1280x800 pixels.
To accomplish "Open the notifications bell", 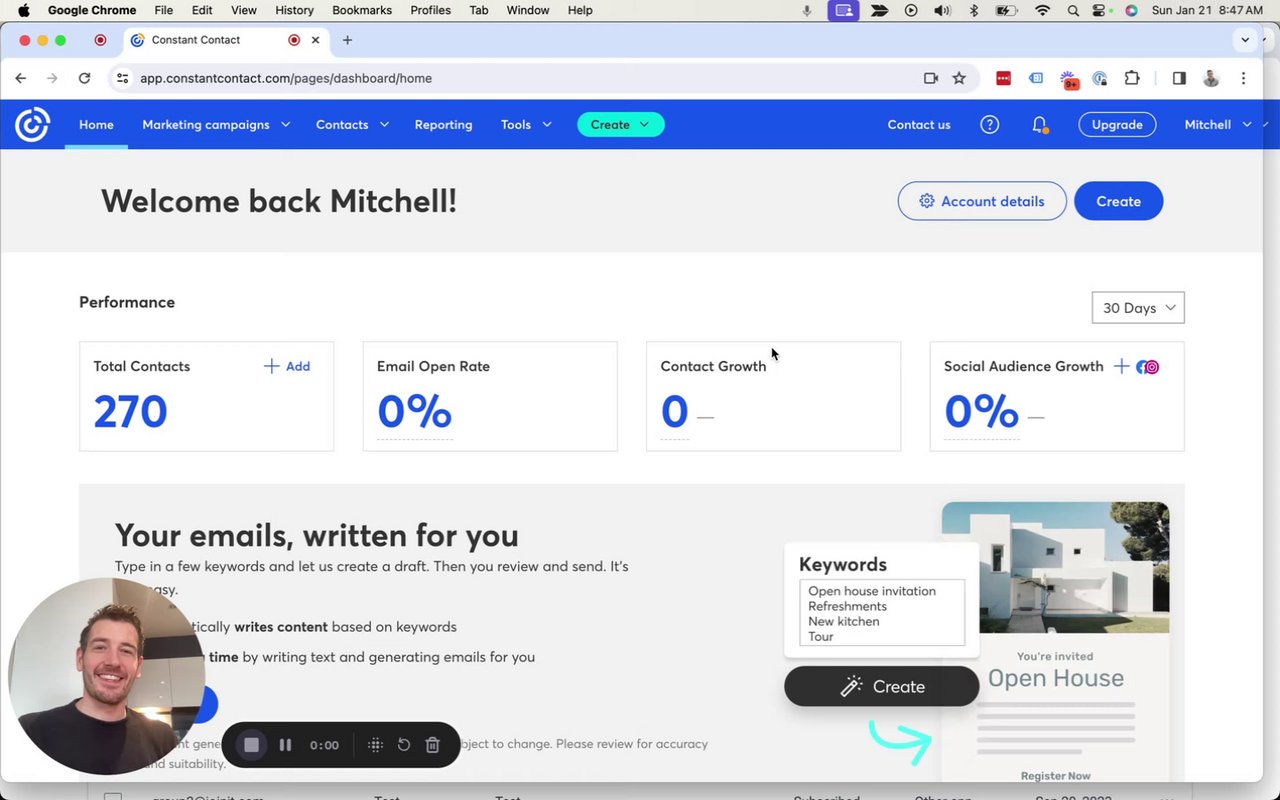I will tap(1039, 125).
